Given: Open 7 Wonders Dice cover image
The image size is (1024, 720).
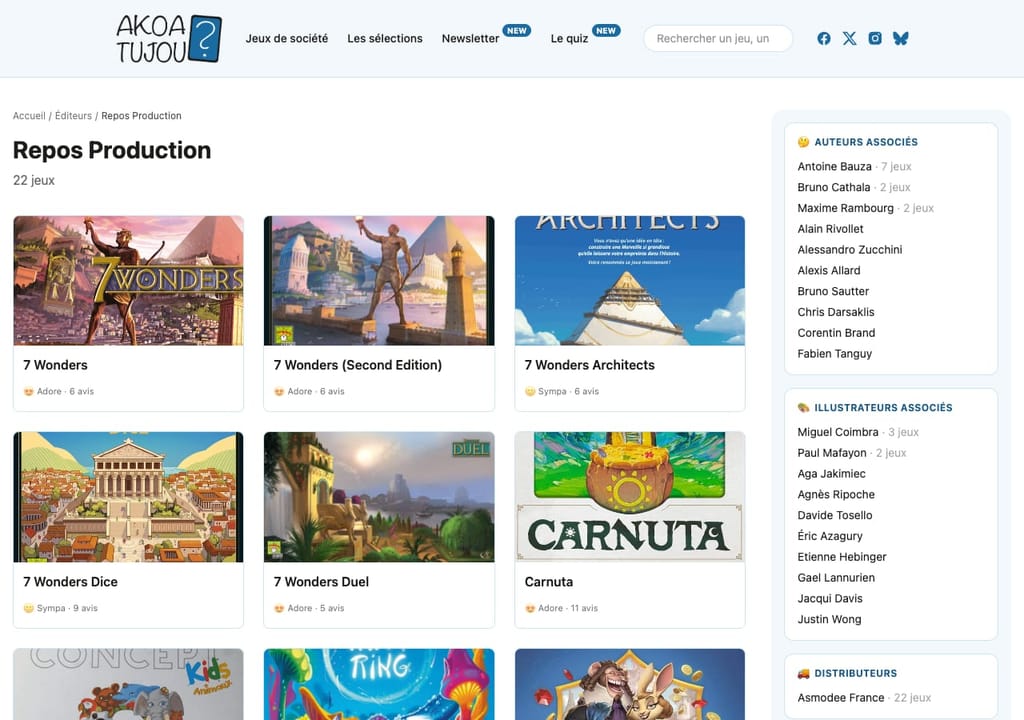Looking at the screenshot, I should click(129, 497).
